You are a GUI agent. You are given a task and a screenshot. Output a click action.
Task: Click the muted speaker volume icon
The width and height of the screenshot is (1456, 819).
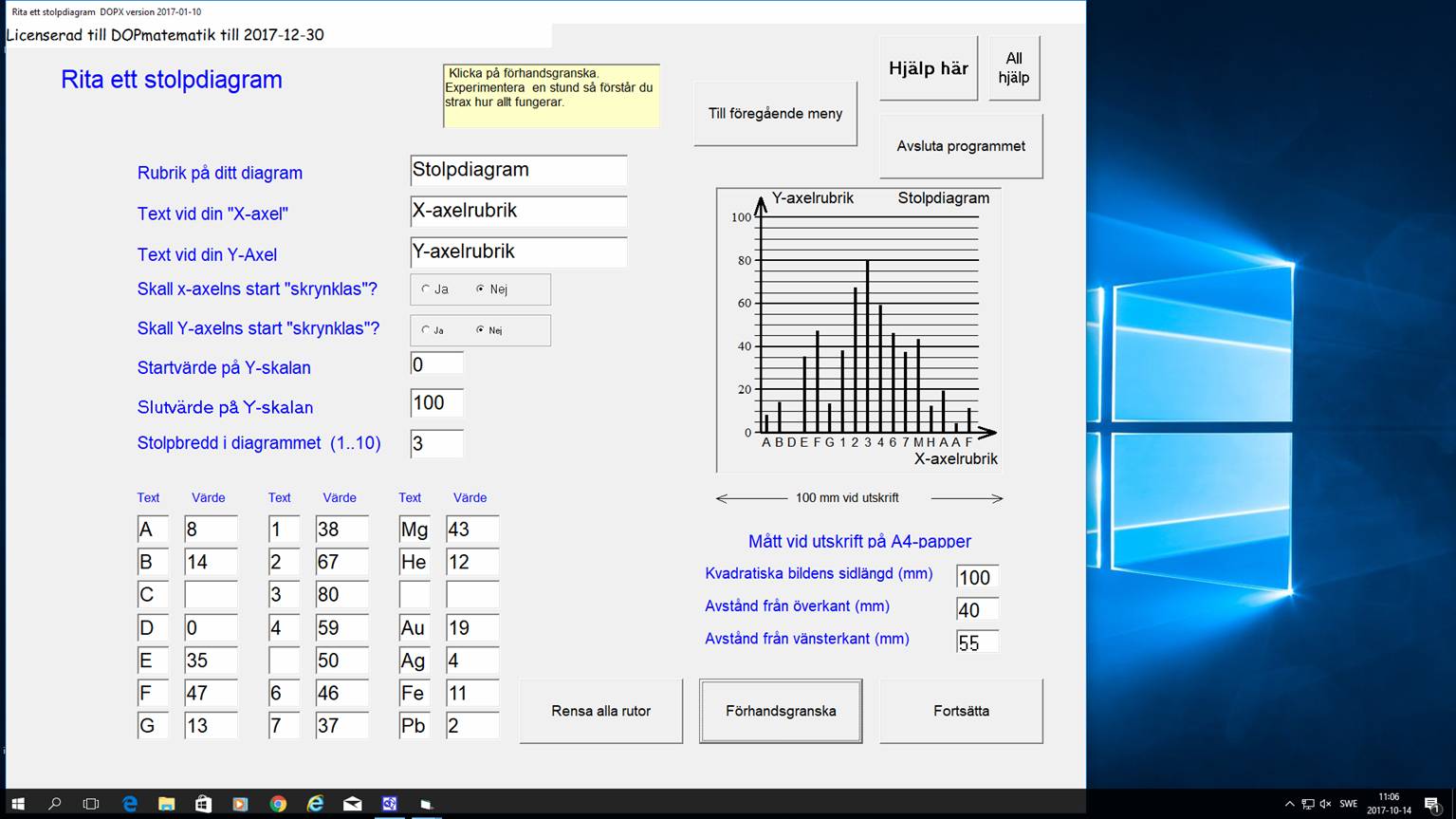coord(1325,804)
